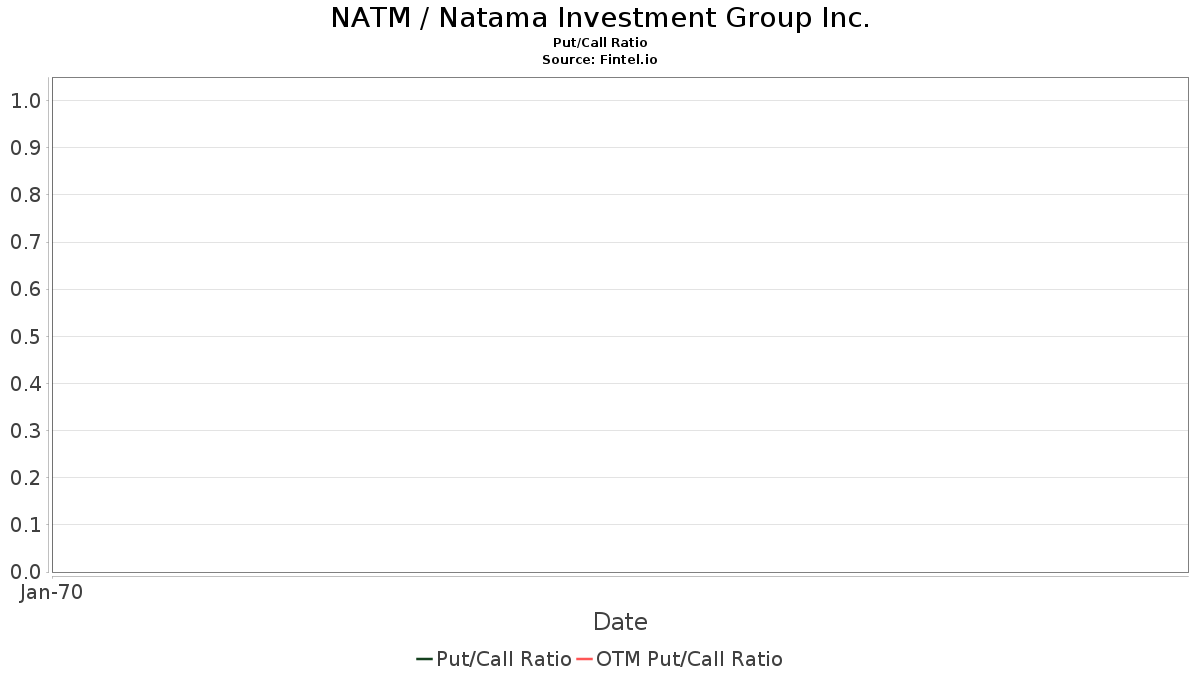
Task: Click the 0.0 y-axis tick label
Action: (25, 572)
